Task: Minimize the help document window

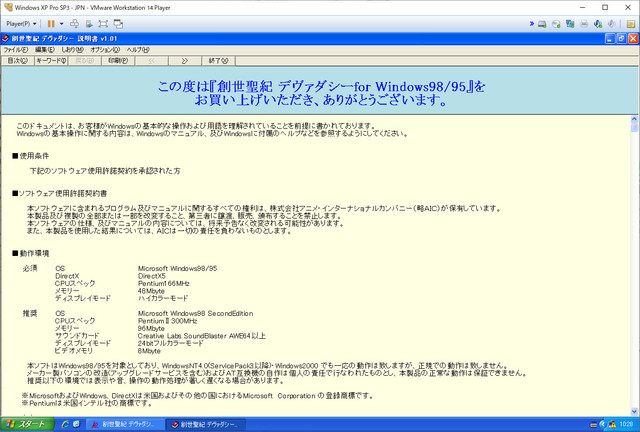Action: click(610, 39)
